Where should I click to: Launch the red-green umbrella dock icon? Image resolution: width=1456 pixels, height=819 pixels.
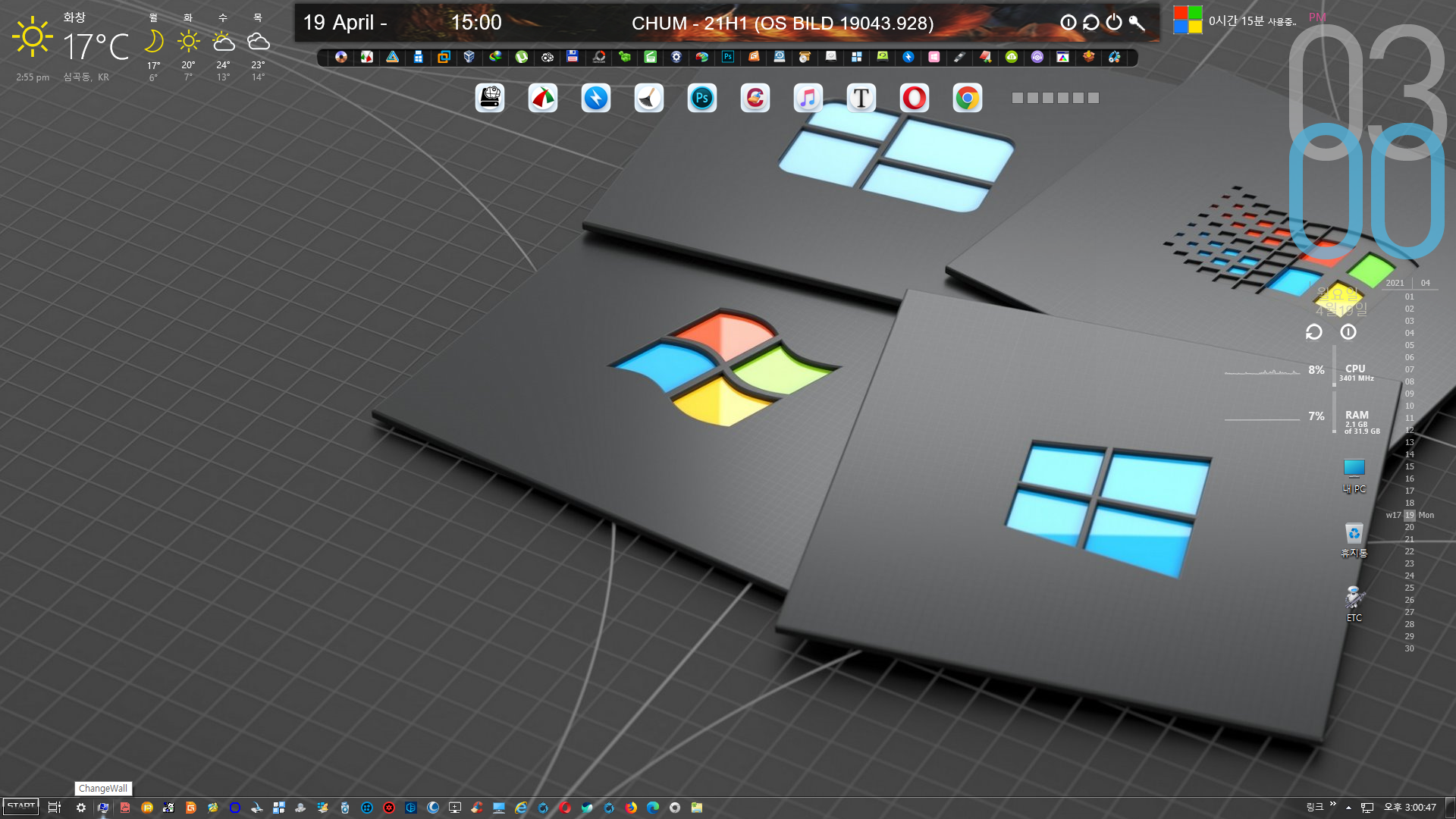coord(543,98)
